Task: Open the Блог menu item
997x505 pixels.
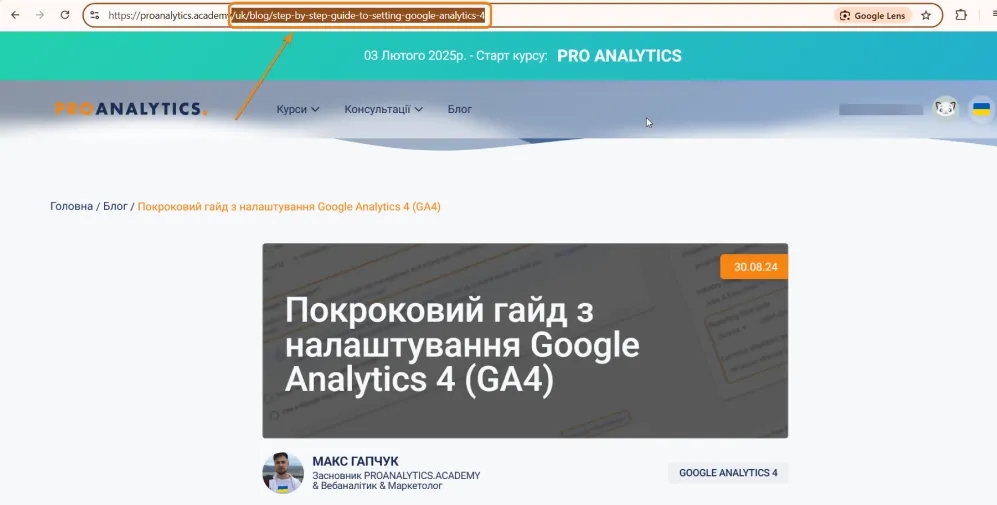Action: click(460, 109)
